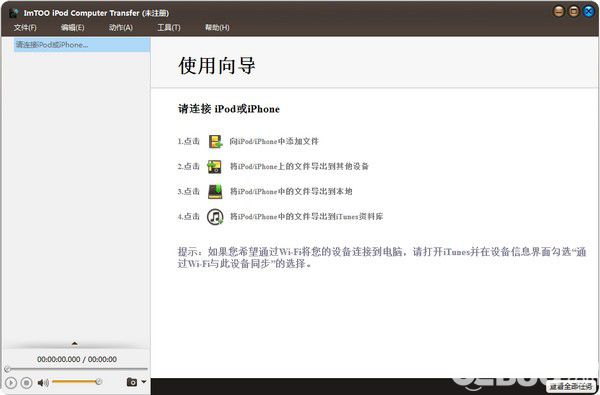This screenshot has width=600, height=395.
Task: Click the export to iTunes library icon
Action: (215, 217)
